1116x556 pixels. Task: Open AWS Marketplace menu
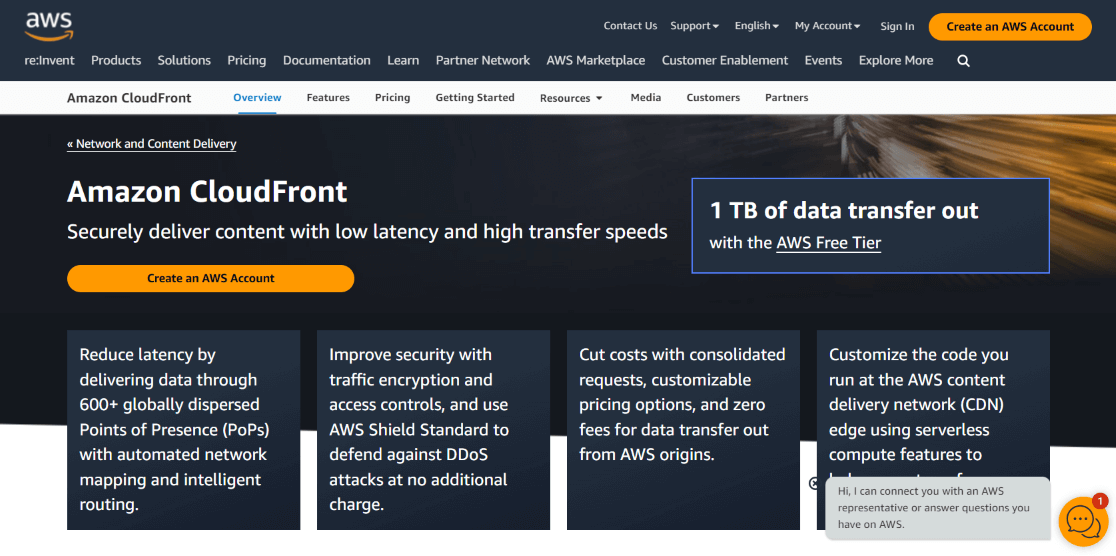596,61
